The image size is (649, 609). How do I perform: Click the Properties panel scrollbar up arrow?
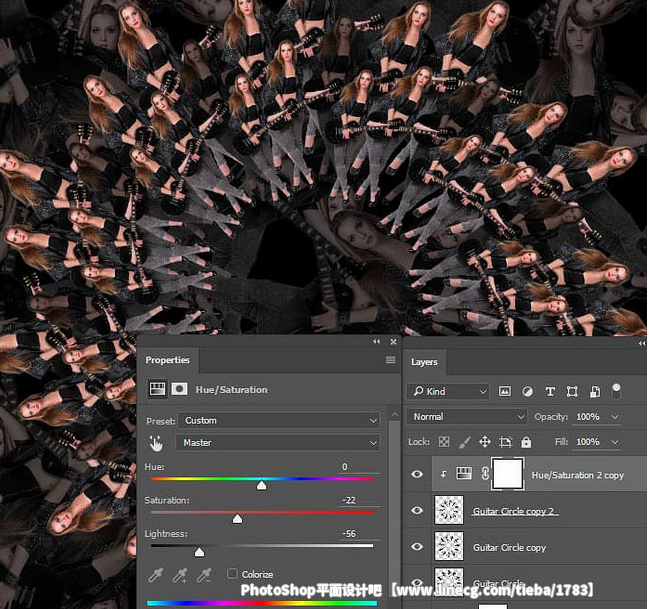[x=394, y=414]
